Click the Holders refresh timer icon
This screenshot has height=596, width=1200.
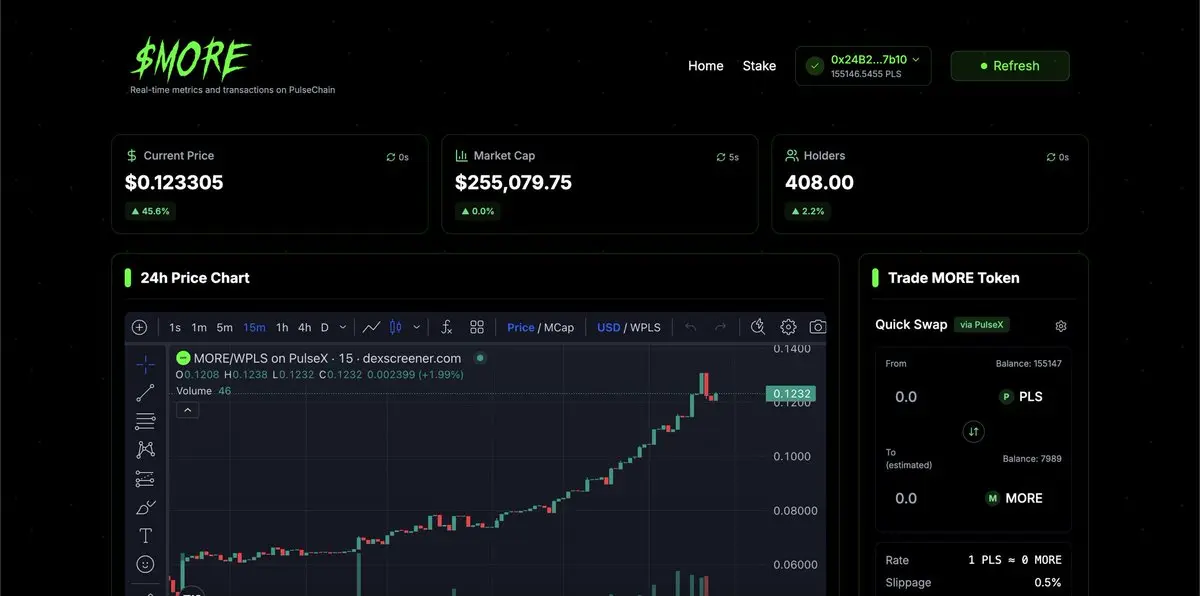pos(1051,157)
